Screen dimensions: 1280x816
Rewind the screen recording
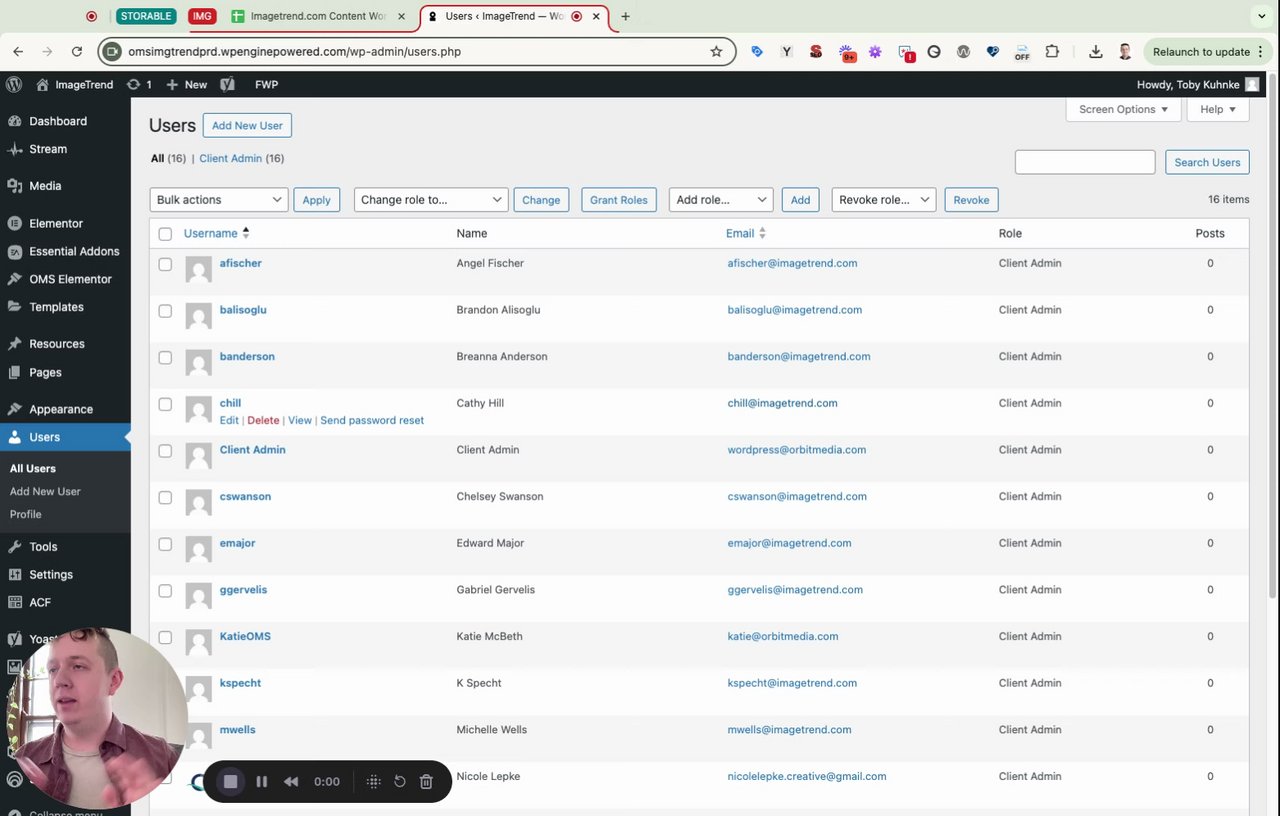pyautogui.click(x=291, y=782)
